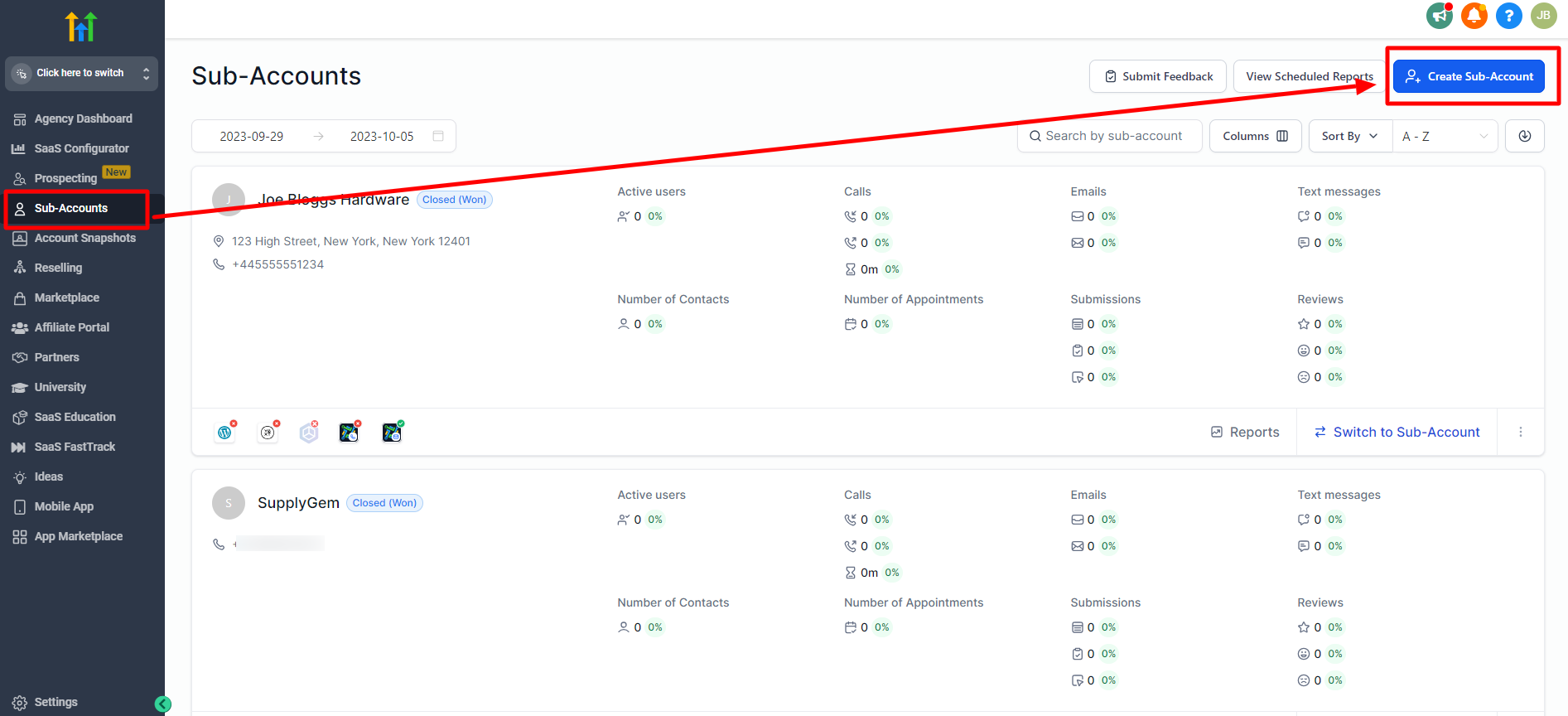Screen dimensions: 1568x716
Task: Open the three-dot menu for Joe Bloggs Hardware
Action: coord(1520,432)
